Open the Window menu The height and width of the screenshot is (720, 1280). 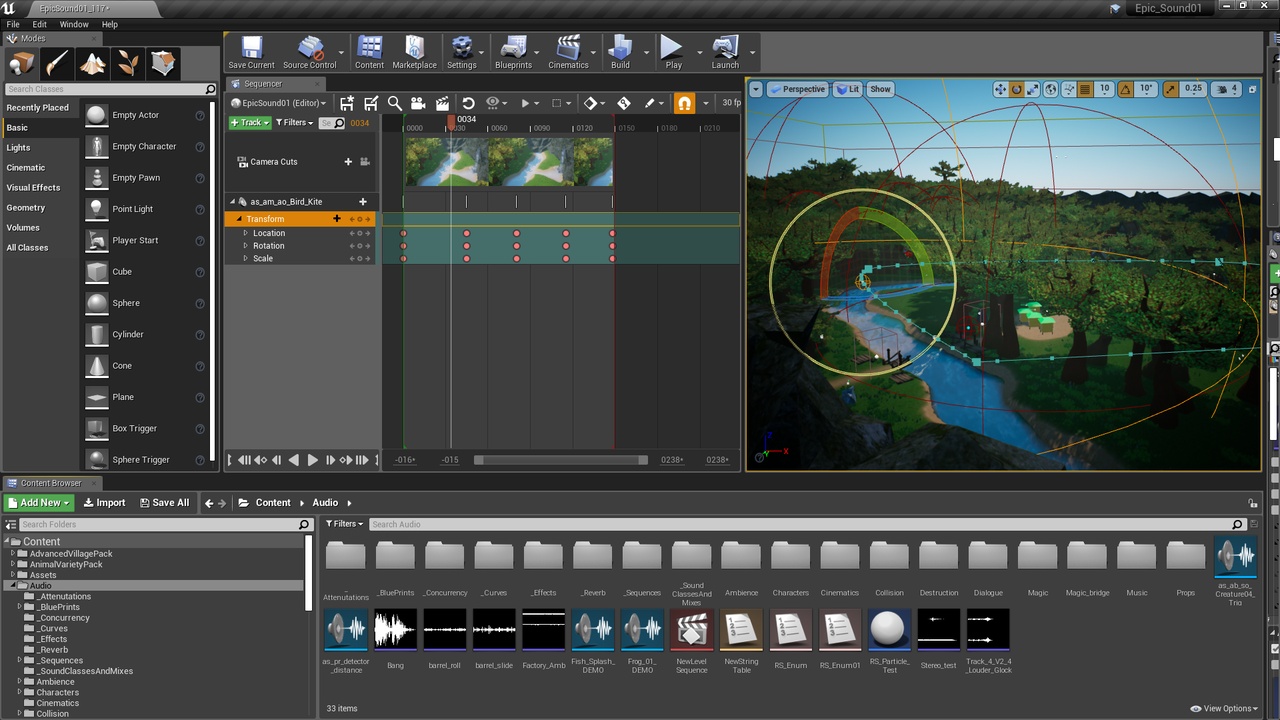74,24
